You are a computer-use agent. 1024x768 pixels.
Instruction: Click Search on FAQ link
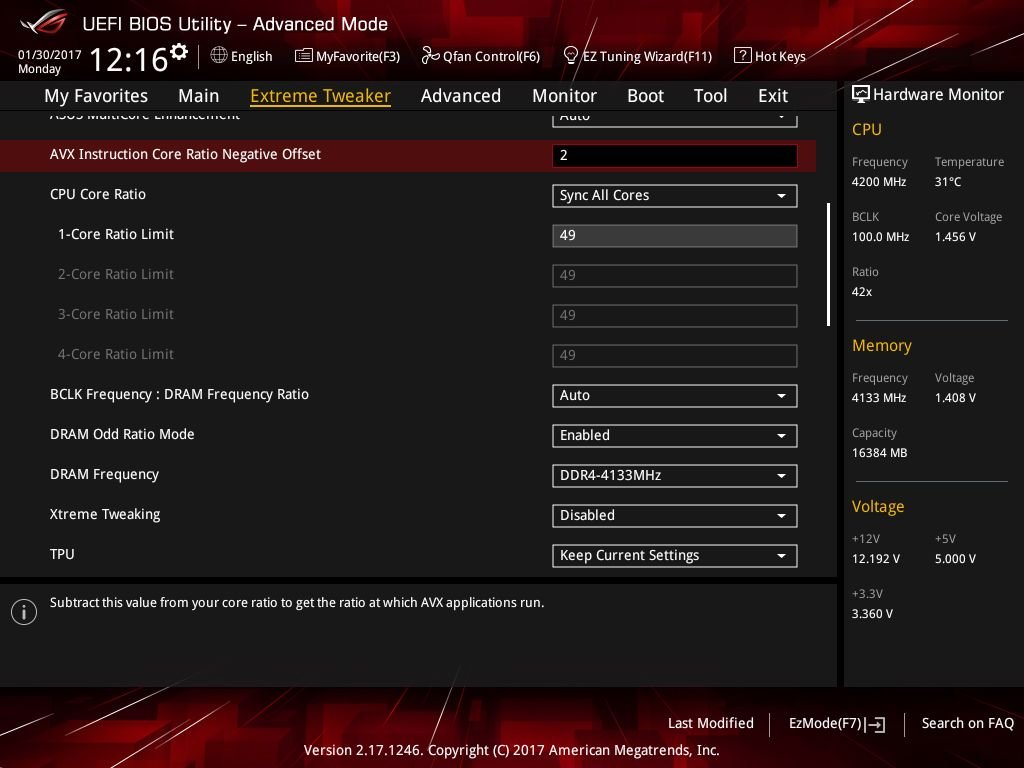pos(967,723)
